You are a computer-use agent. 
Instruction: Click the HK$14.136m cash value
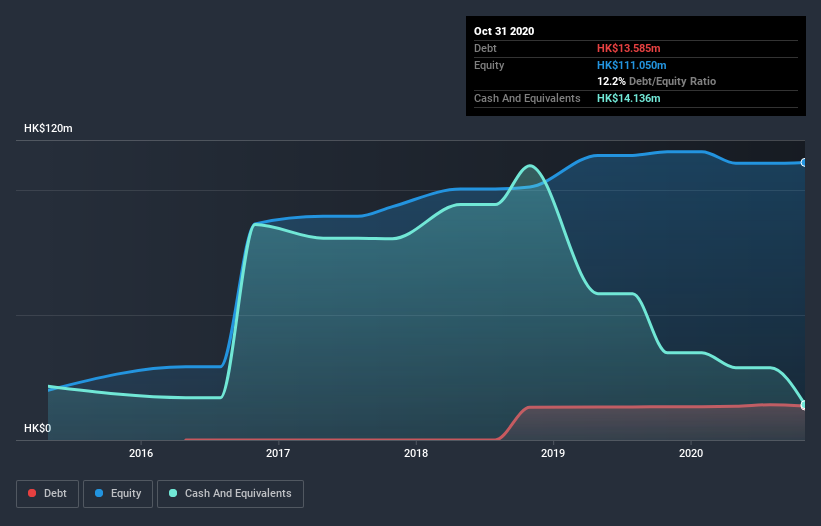click(x=628, y=98)
